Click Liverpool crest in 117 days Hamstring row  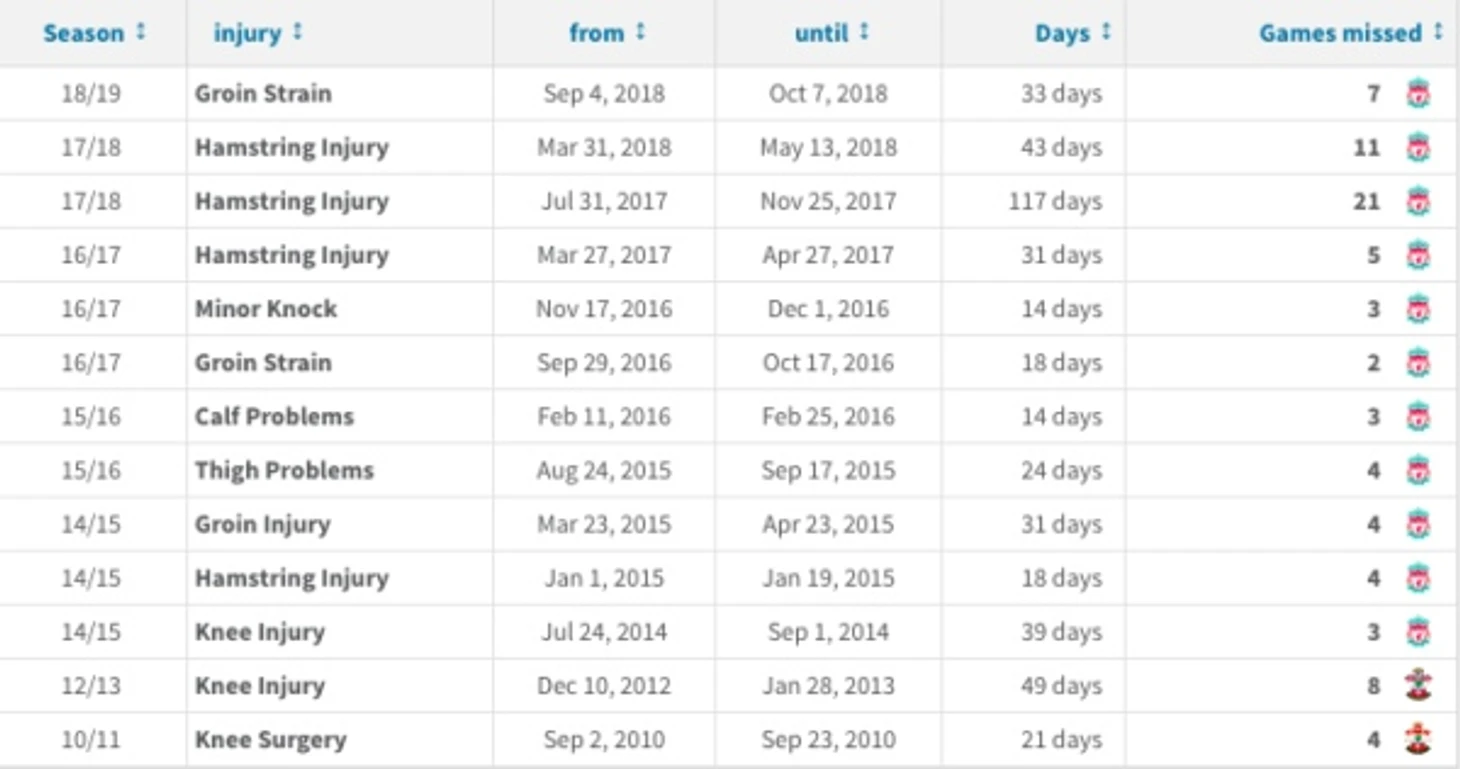1418,202
